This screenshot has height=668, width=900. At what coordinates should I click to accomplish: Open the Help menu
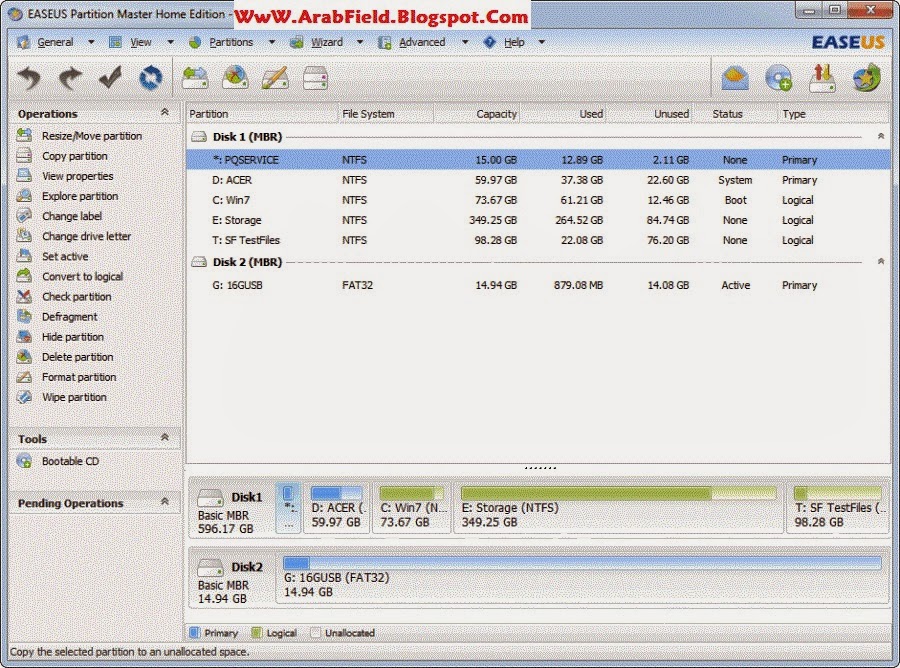pos(514,42)
